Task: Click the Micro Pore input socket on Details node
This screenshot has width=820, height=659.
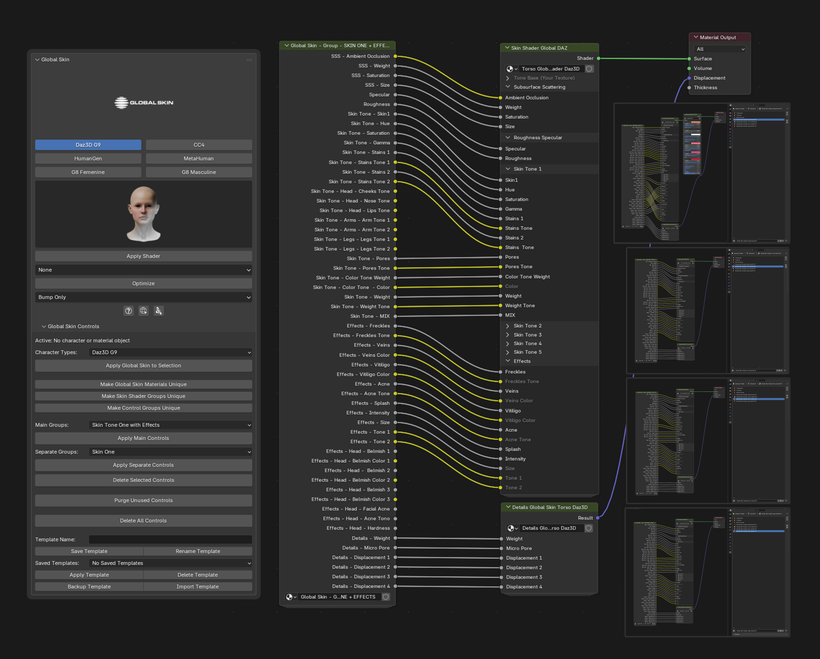Action: pyautogui.click(x=501, y=548)
